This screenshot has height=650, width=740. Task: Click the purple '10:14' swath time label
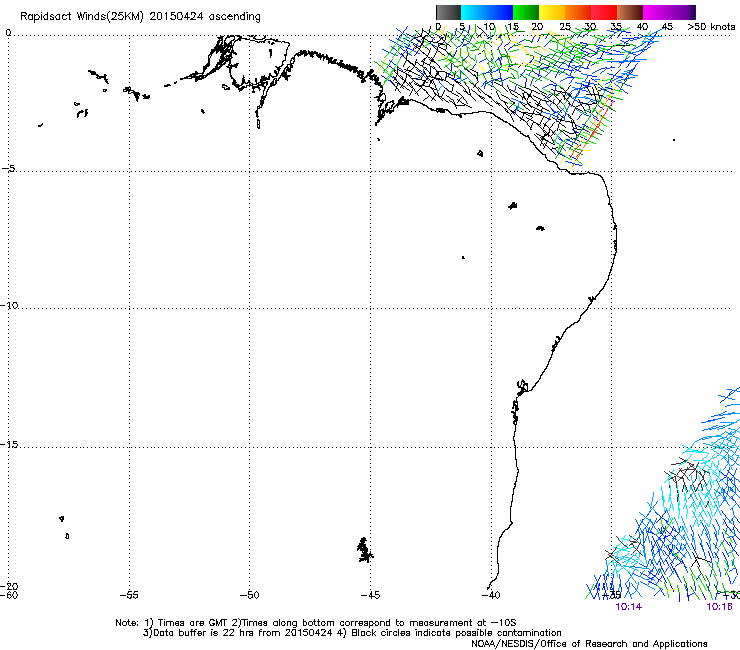click(629, 607)
